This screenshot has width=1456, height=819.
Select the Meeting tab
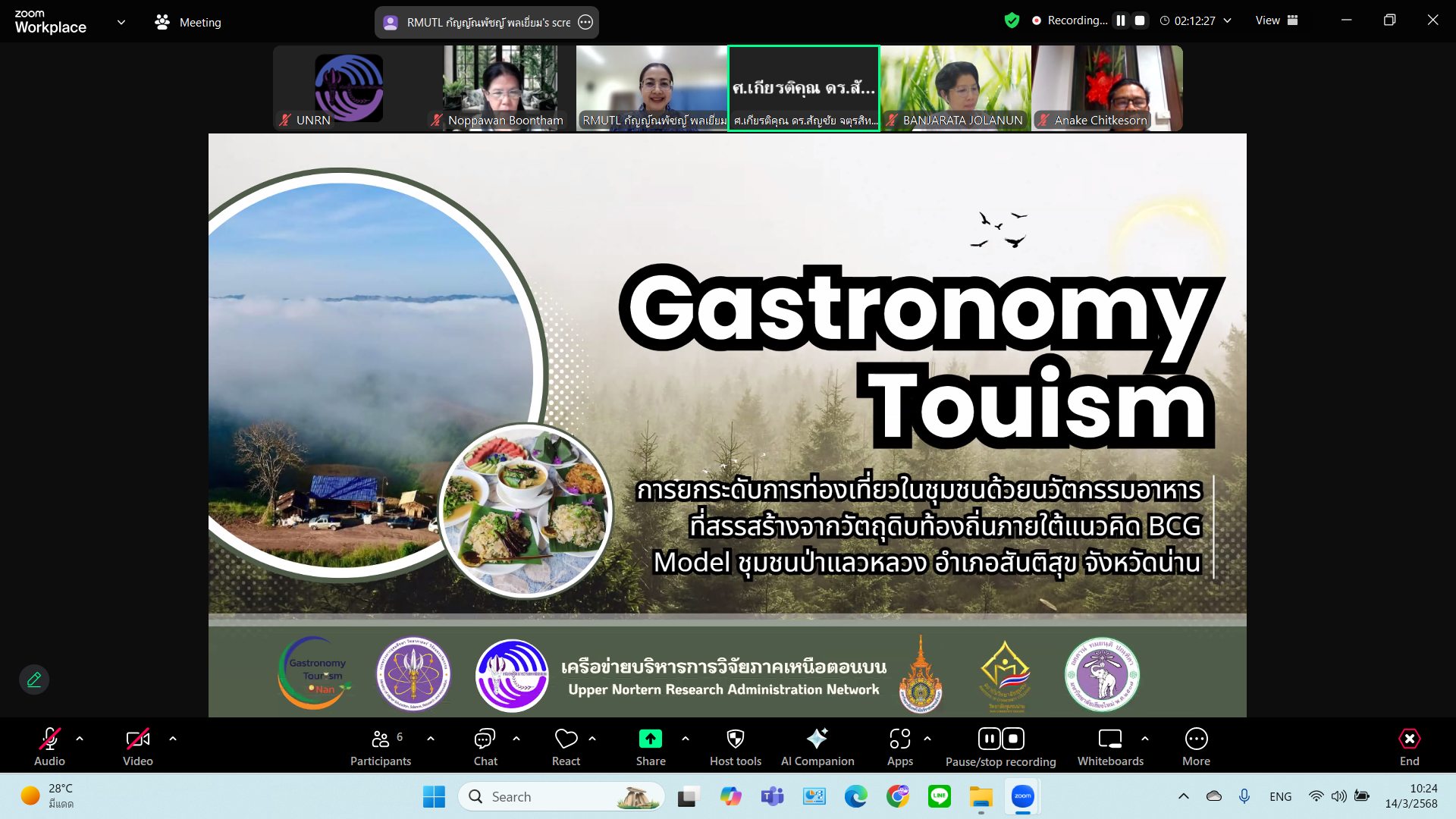click(x=188, y=22)
